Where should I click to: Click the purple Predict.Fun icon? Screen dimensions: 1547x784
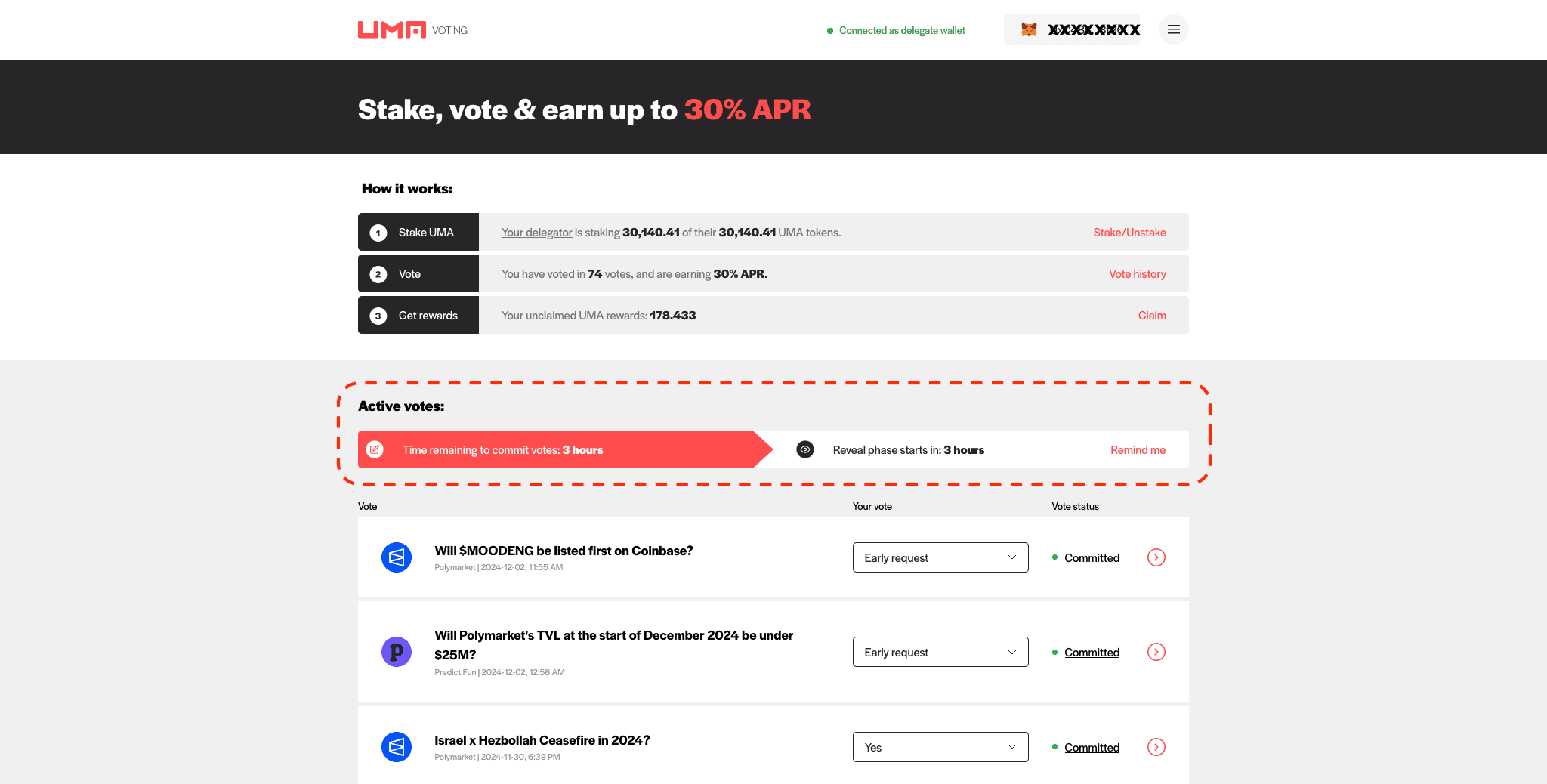(x=396, y=652)
